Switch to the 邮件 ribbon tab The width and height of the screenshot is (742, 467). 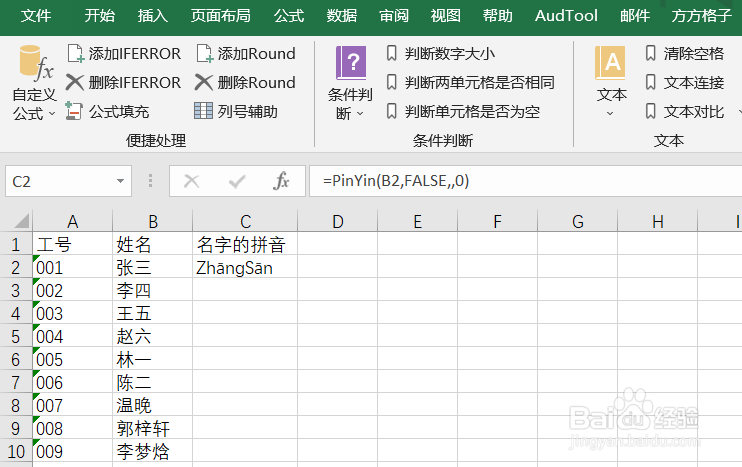[635, 16]
